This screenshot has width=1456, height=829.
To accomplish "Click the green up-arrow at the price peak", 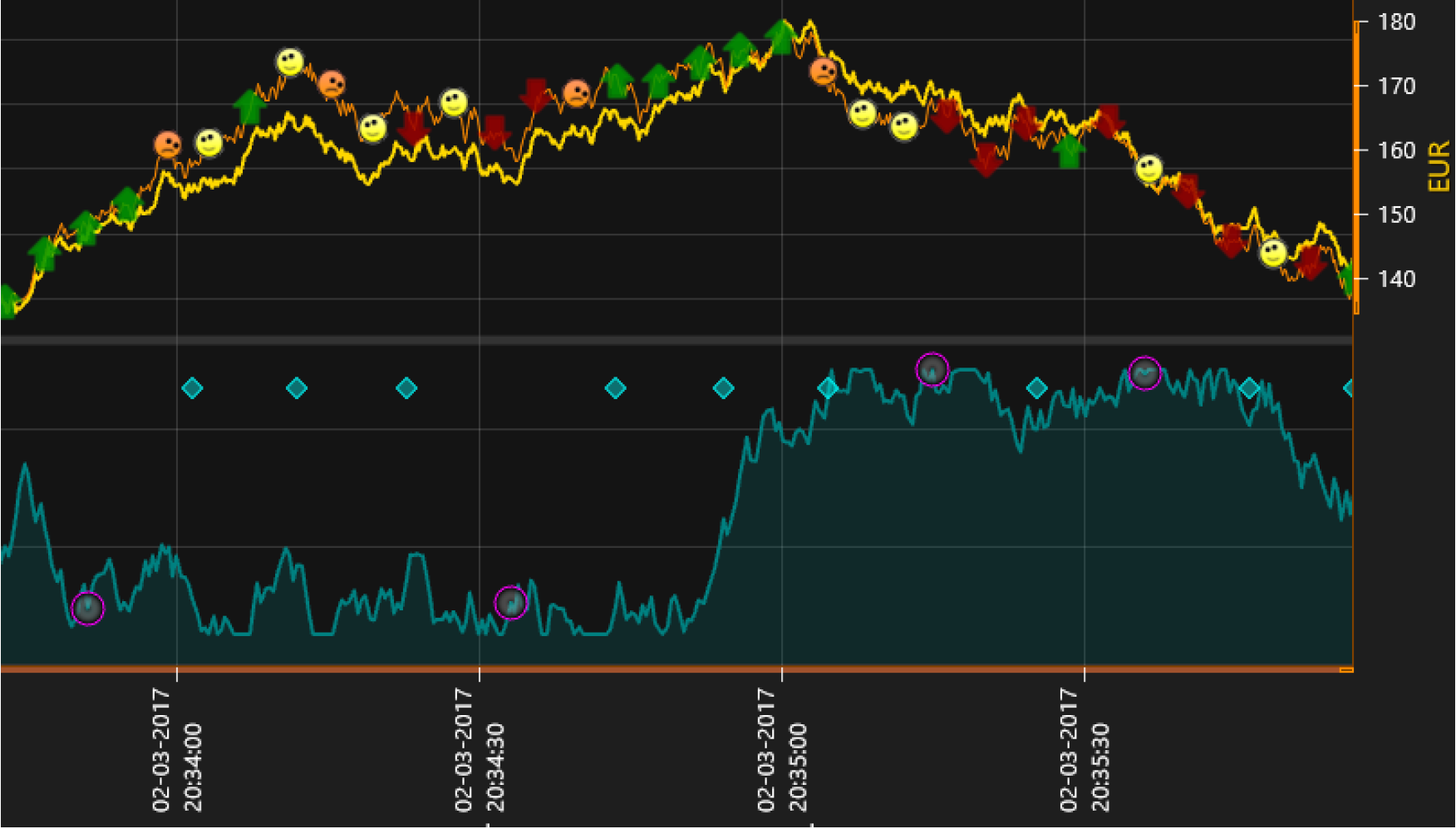I will coord(781,37).
